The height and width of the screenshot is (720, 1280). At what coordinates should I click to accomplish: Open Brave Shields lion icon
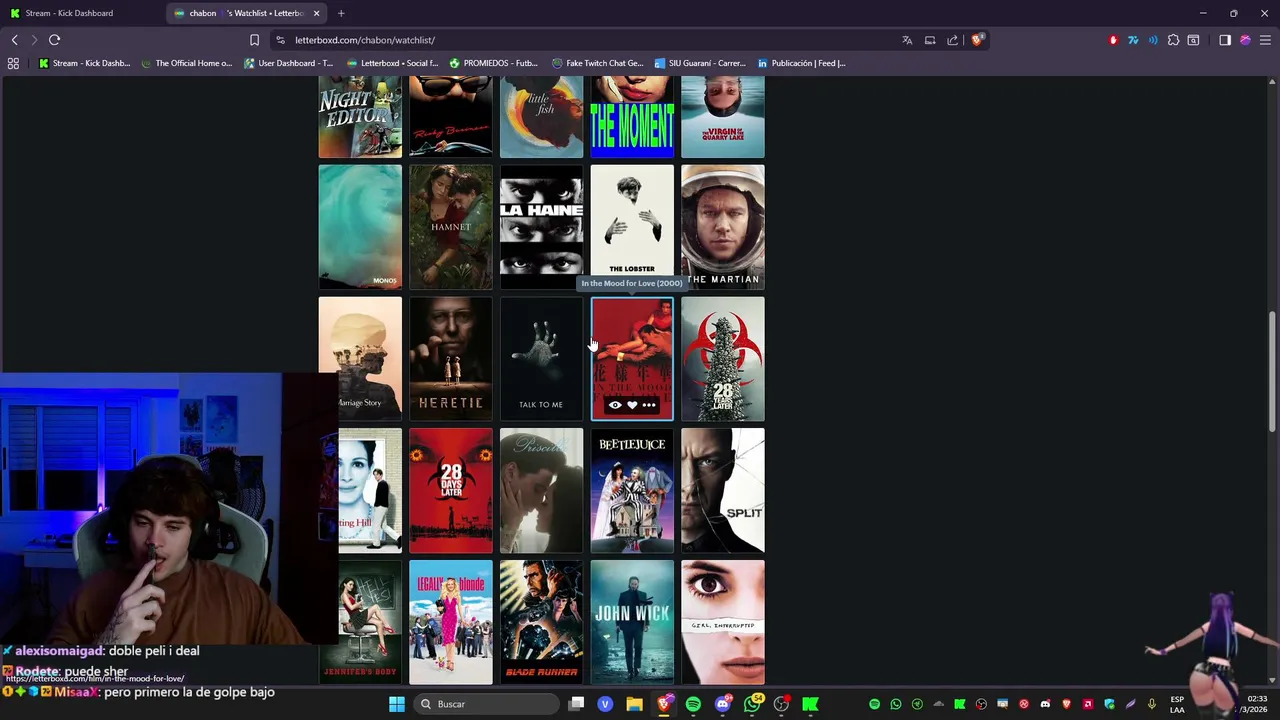[x=977, y=40]
